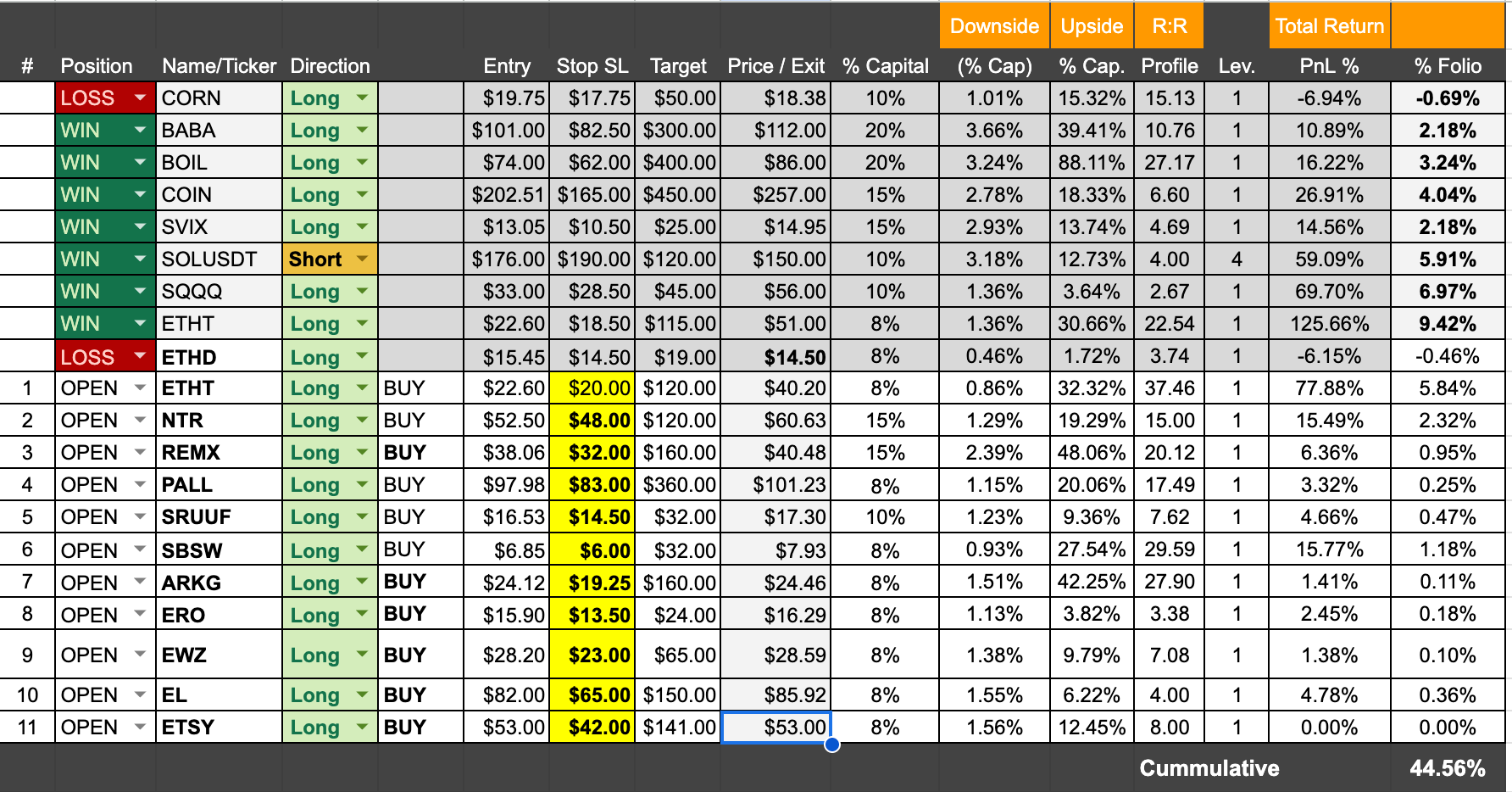Select the cumulative total 44.56% cell
Image resolution: width=1512 pixels, height=792 pixels.
[x=1448, y=768]
